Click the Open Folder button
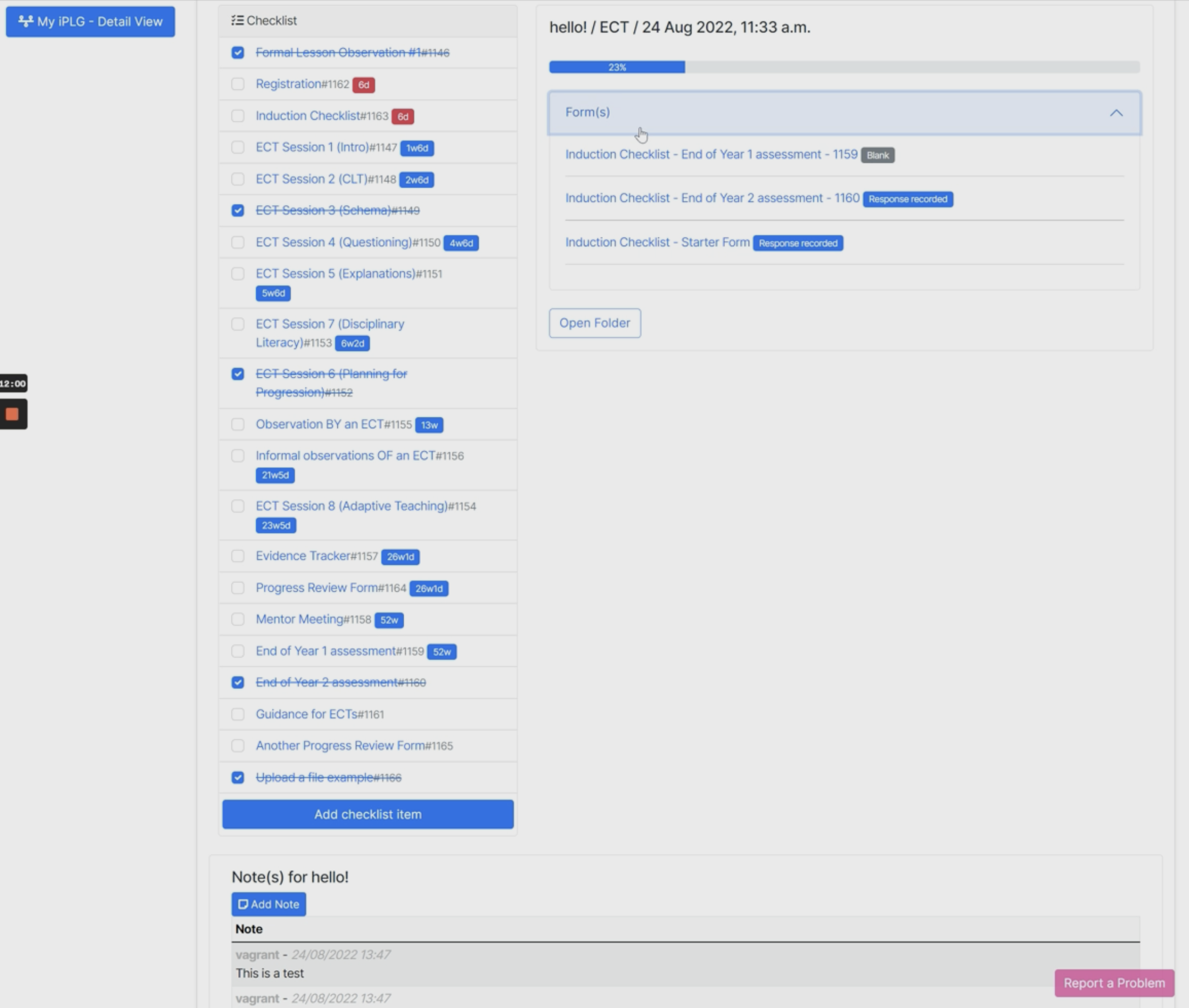The height and width of the screenshot is (1008, 1189). click(x=594, y=323)
